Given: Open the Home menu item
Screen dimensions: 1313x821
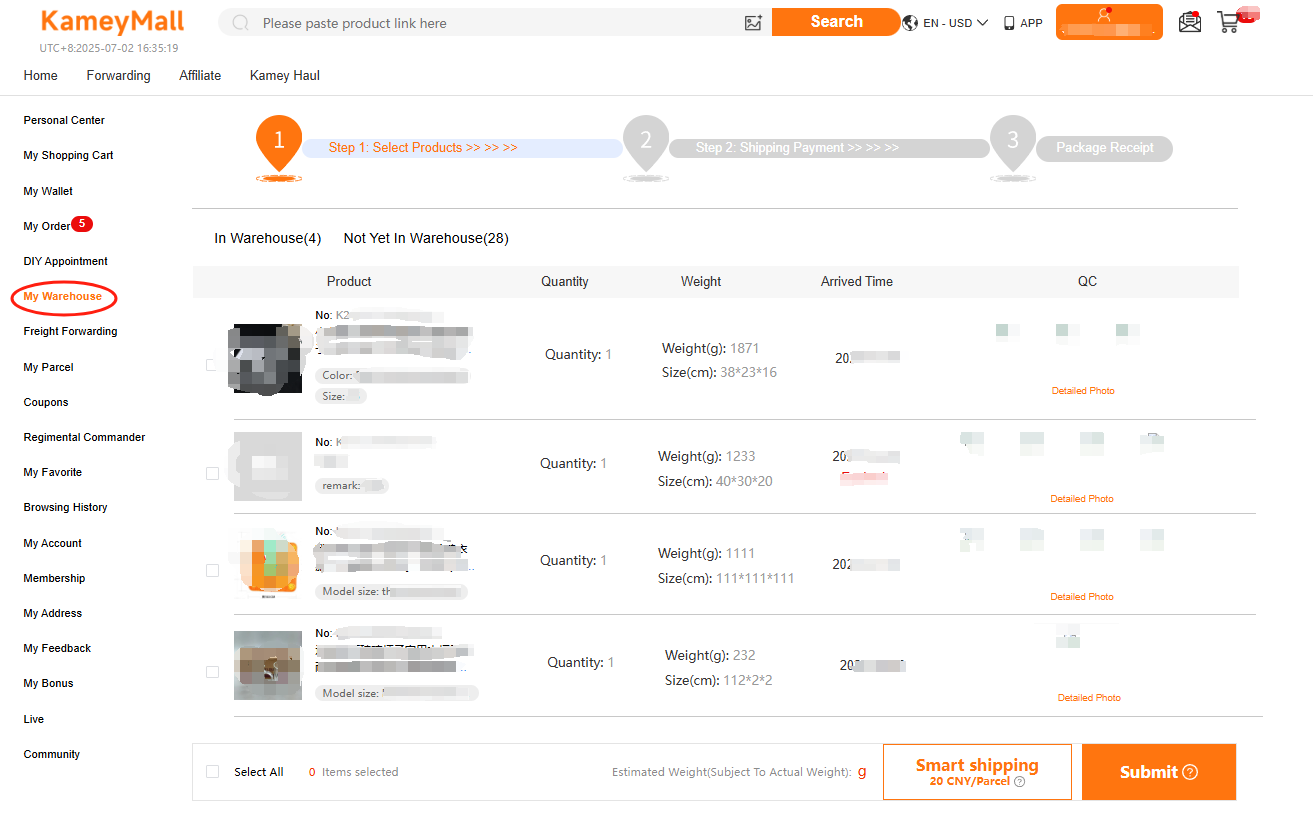Looking at the screenshot, I should point(41,75).
